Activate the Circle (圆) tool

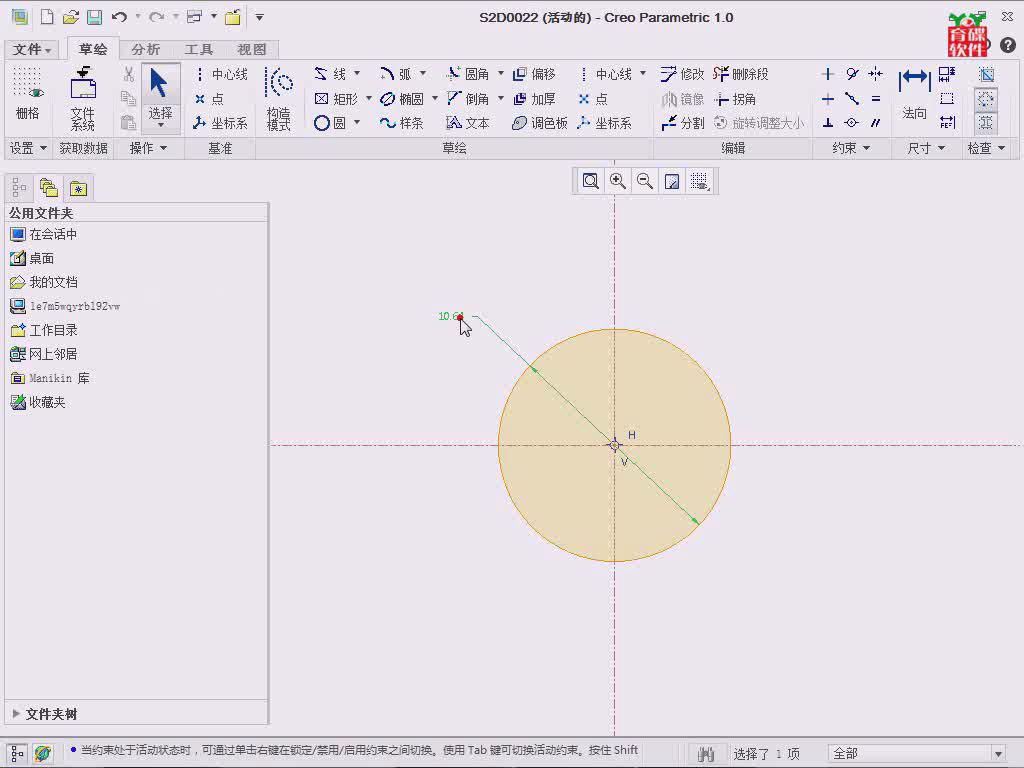[330, 123]
